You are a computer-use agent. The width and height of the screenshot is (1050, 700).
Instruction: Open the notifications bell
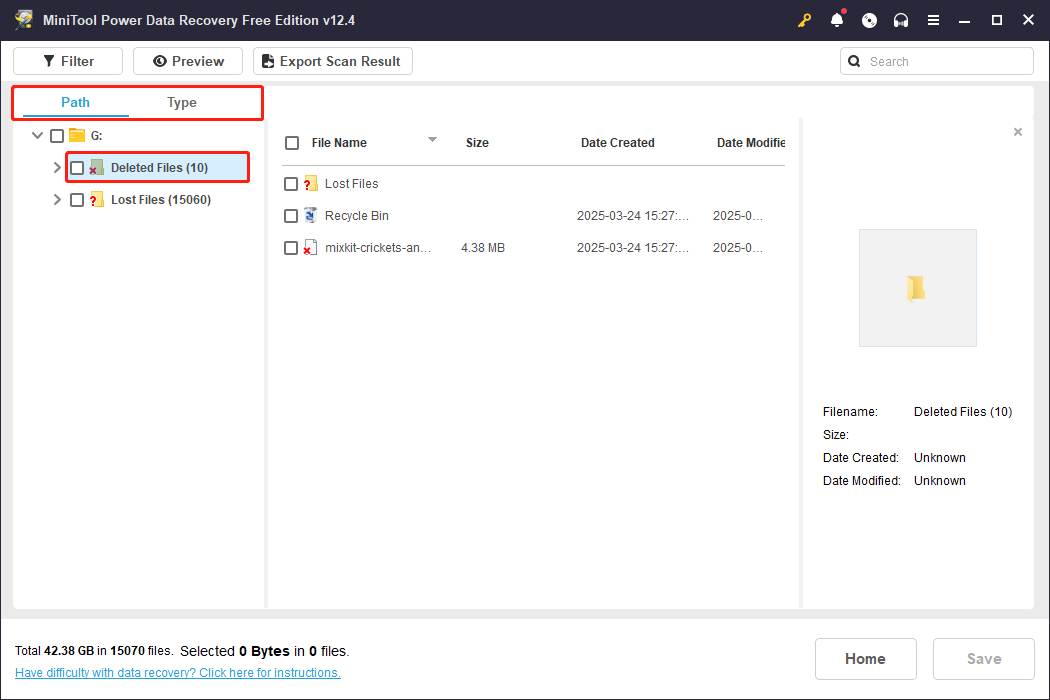point(836,20)
